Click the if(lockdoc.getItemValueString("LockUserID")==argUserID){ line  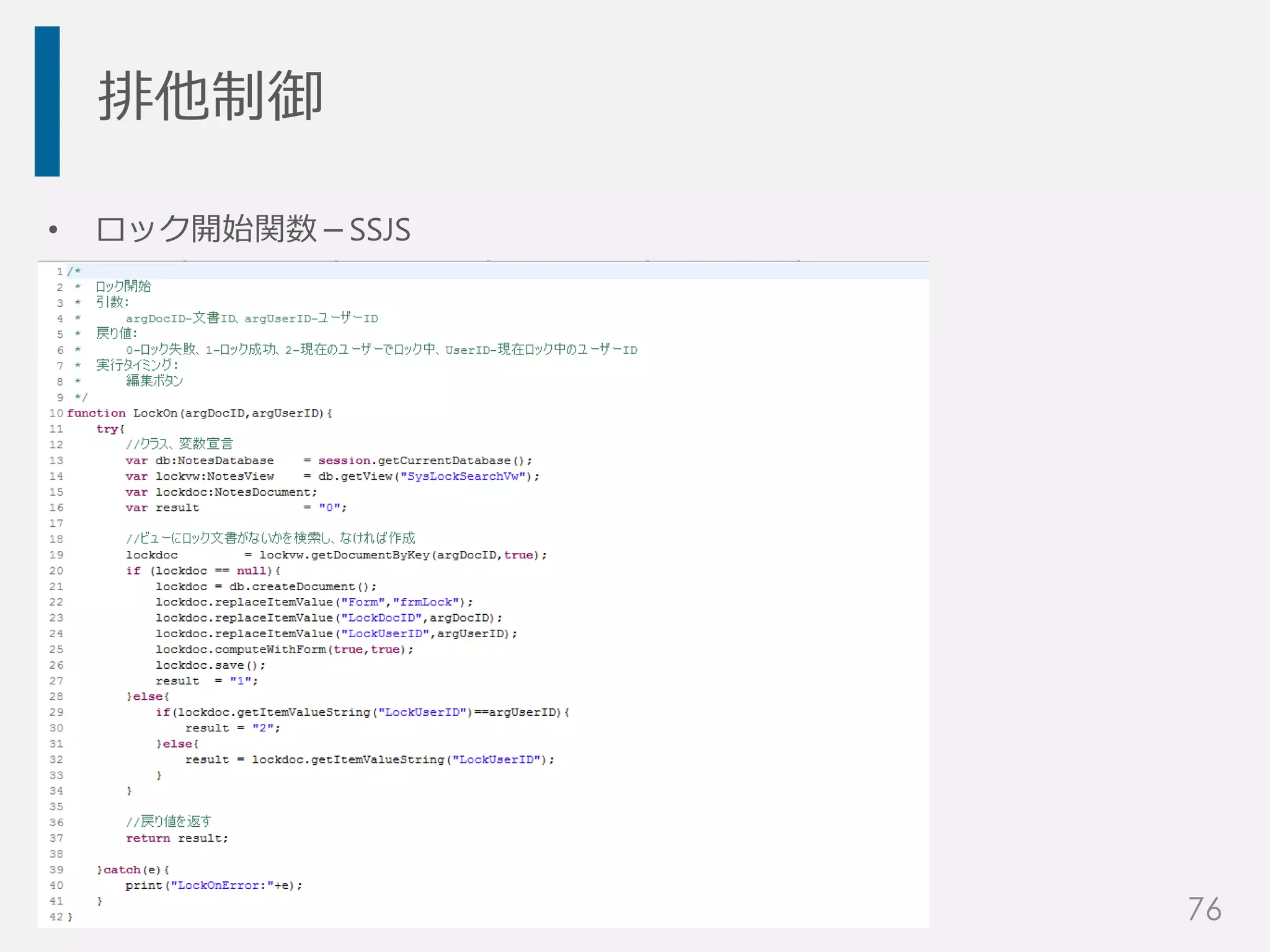[x=363, y=712]
